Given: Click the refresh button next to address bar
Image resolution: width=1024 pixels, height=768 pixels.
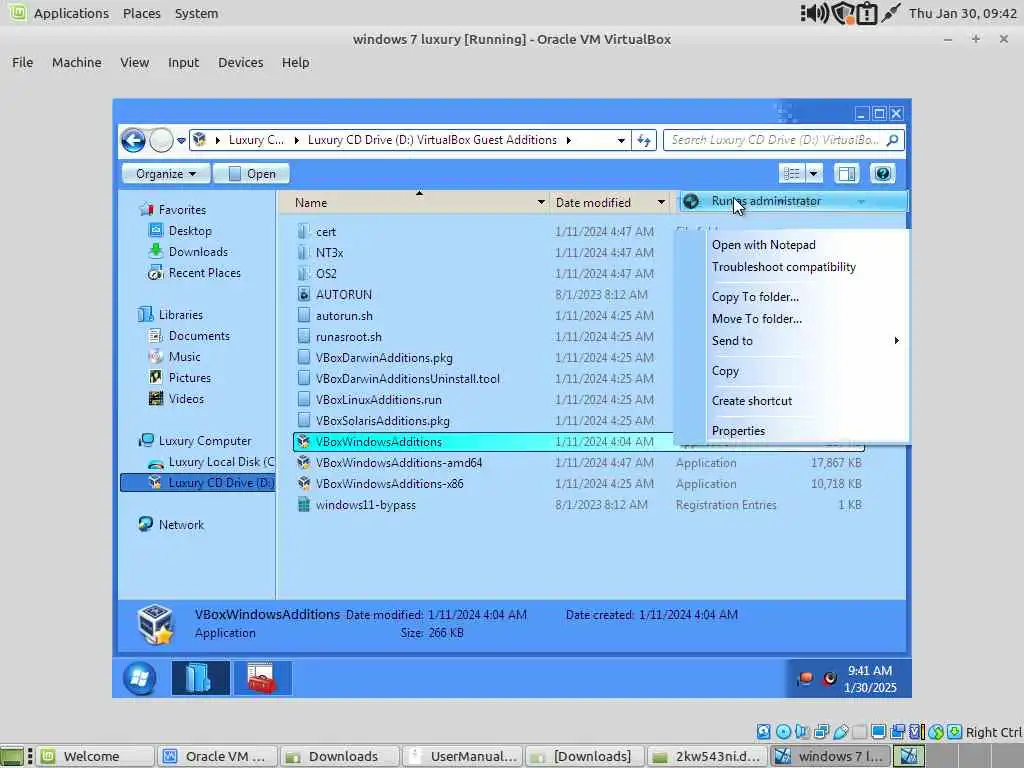Looking at the screenshot, I should tap(644, 140).
